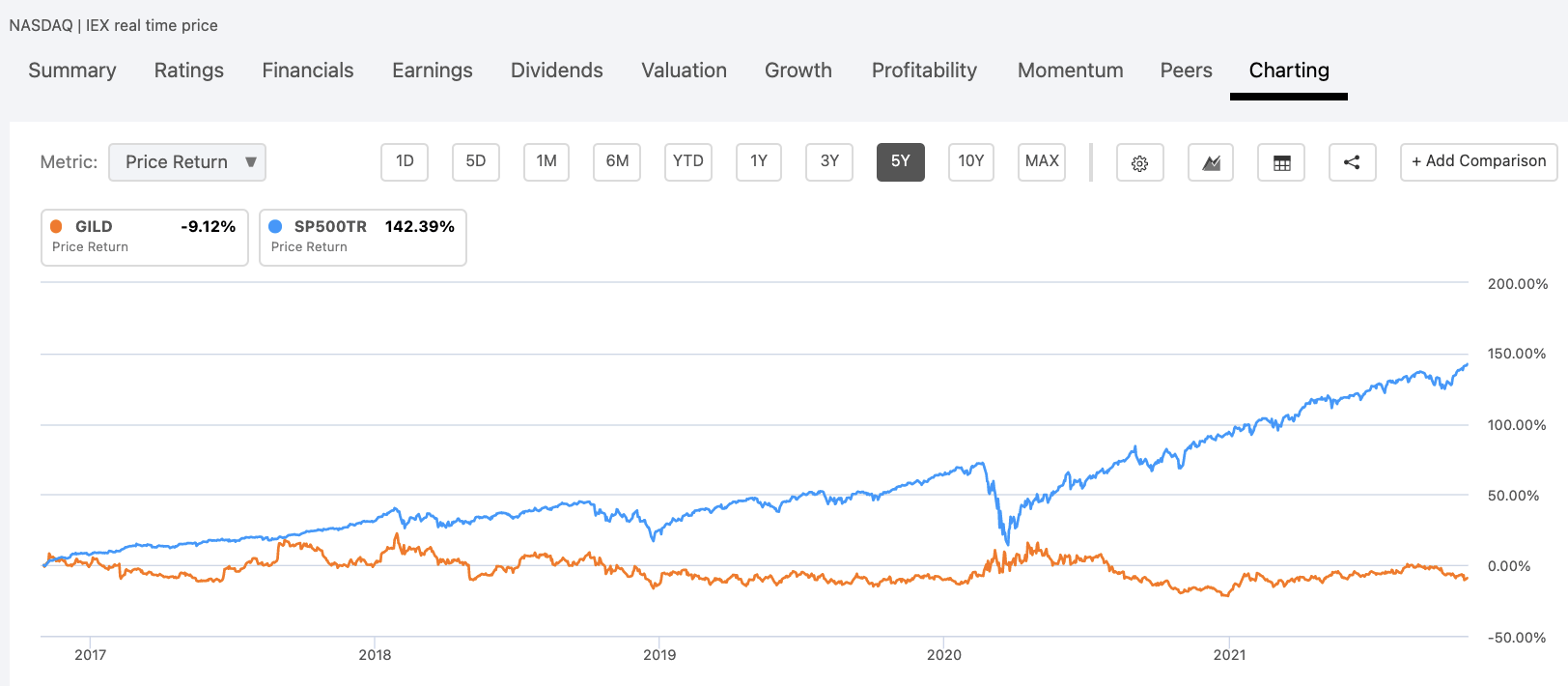Screen dimensions: 1568x686
Task: Open the chart settings gear
Action: tap(1140, 162)
